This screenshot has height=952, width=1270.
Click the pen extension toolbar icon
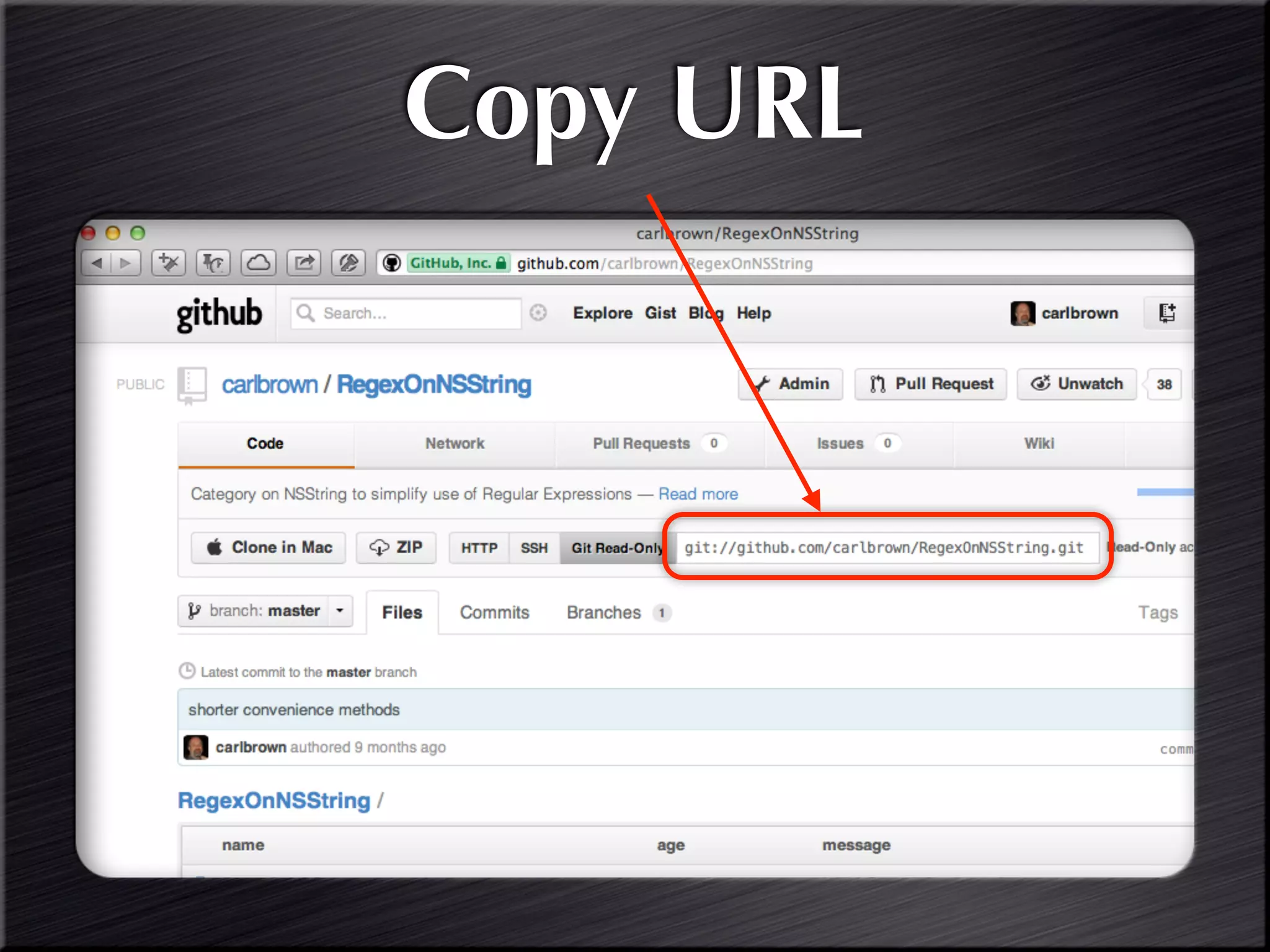(x=349, y=263)
